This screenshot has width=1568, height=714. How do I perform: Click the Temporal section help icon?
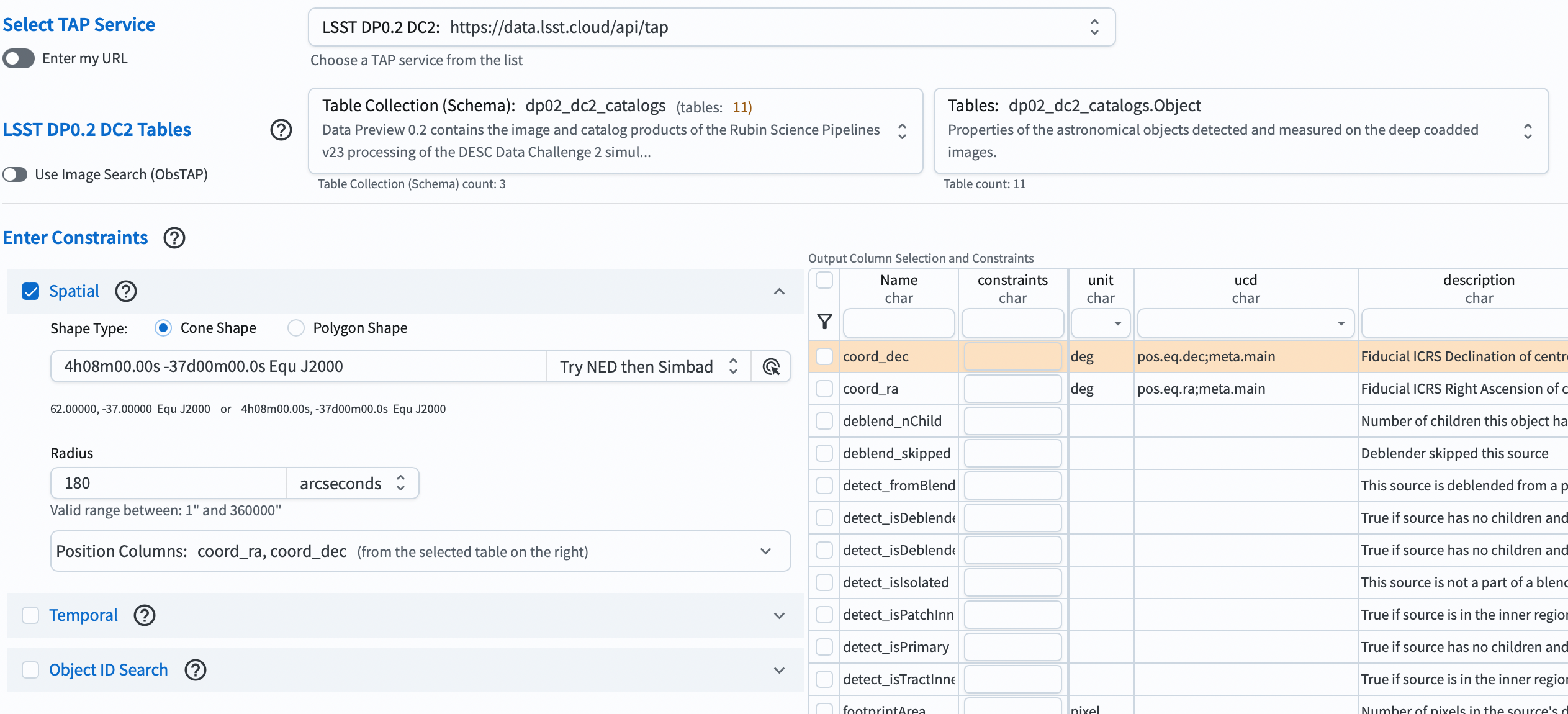[x=145, y=615]
